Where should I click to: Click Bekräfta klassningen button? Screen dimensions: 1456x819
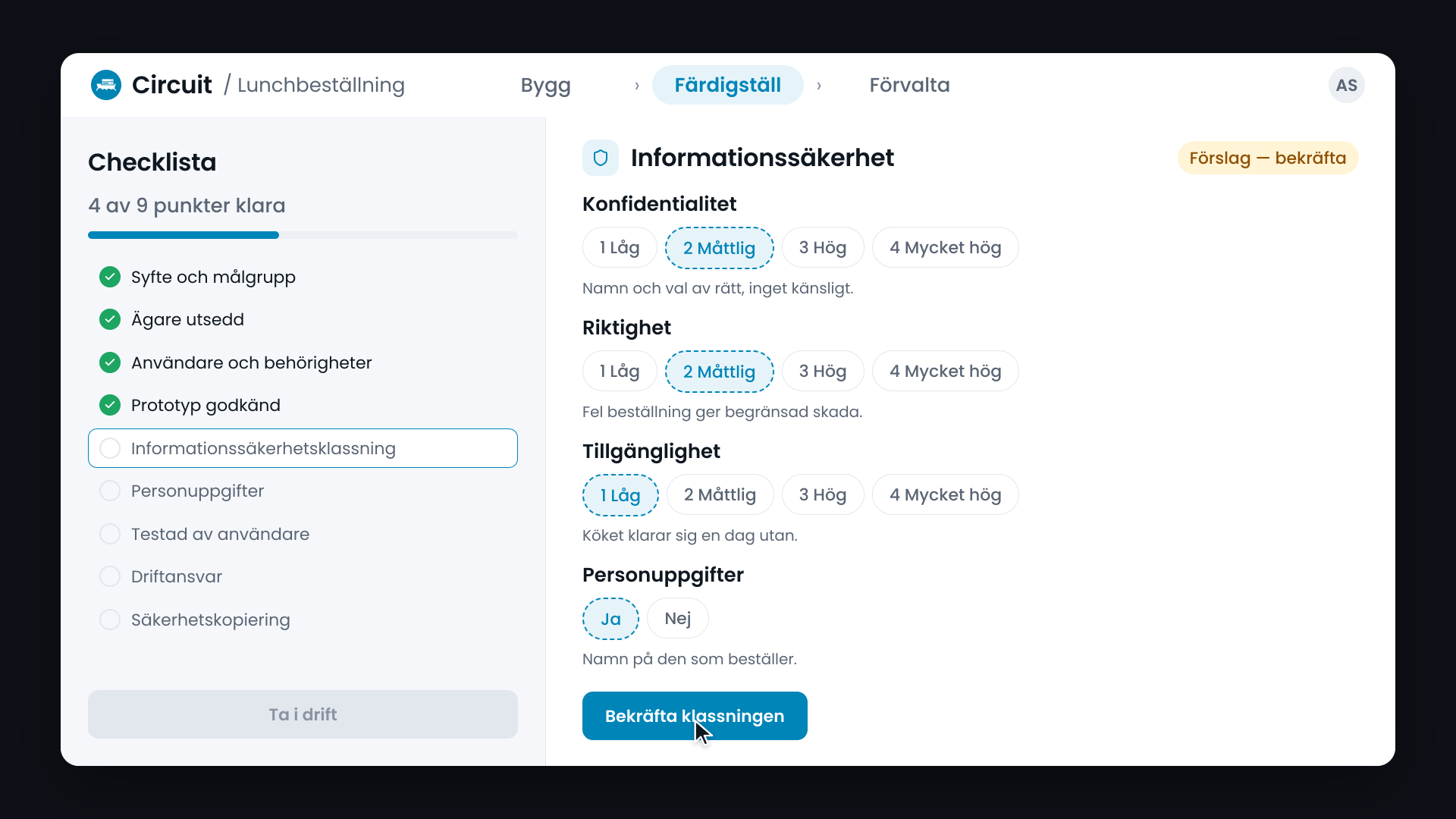pyautogui.click(x=695, y=716)
